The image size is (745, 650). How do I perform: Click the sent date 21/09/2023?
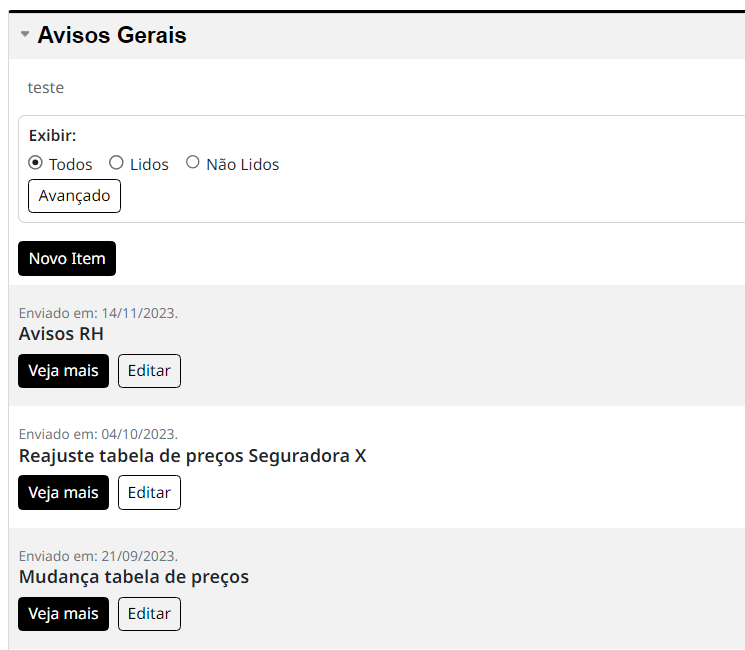coord(139,556)
